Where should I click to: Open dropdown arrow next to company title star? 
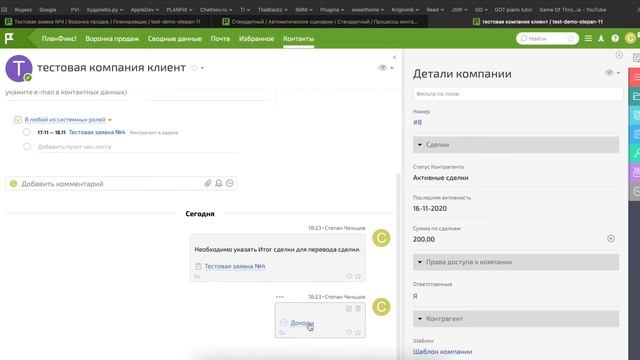tap(202, 68)
